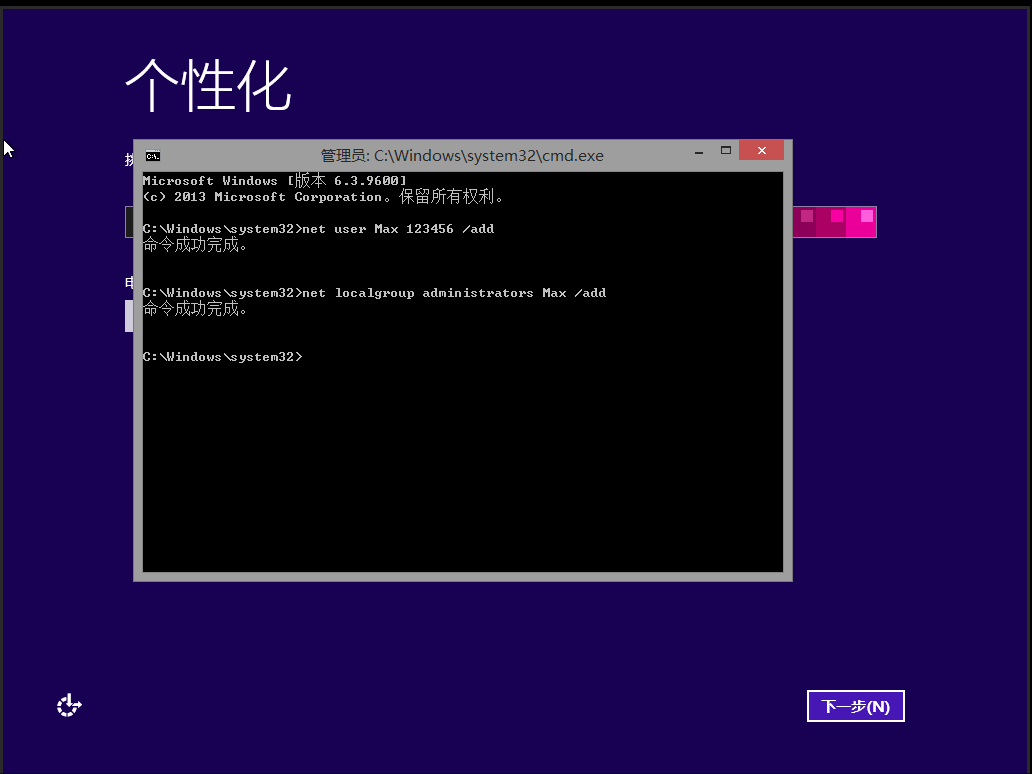
Task: Click the empty C:\Windows\system32> prompt line
Action: tap(222, 357)
